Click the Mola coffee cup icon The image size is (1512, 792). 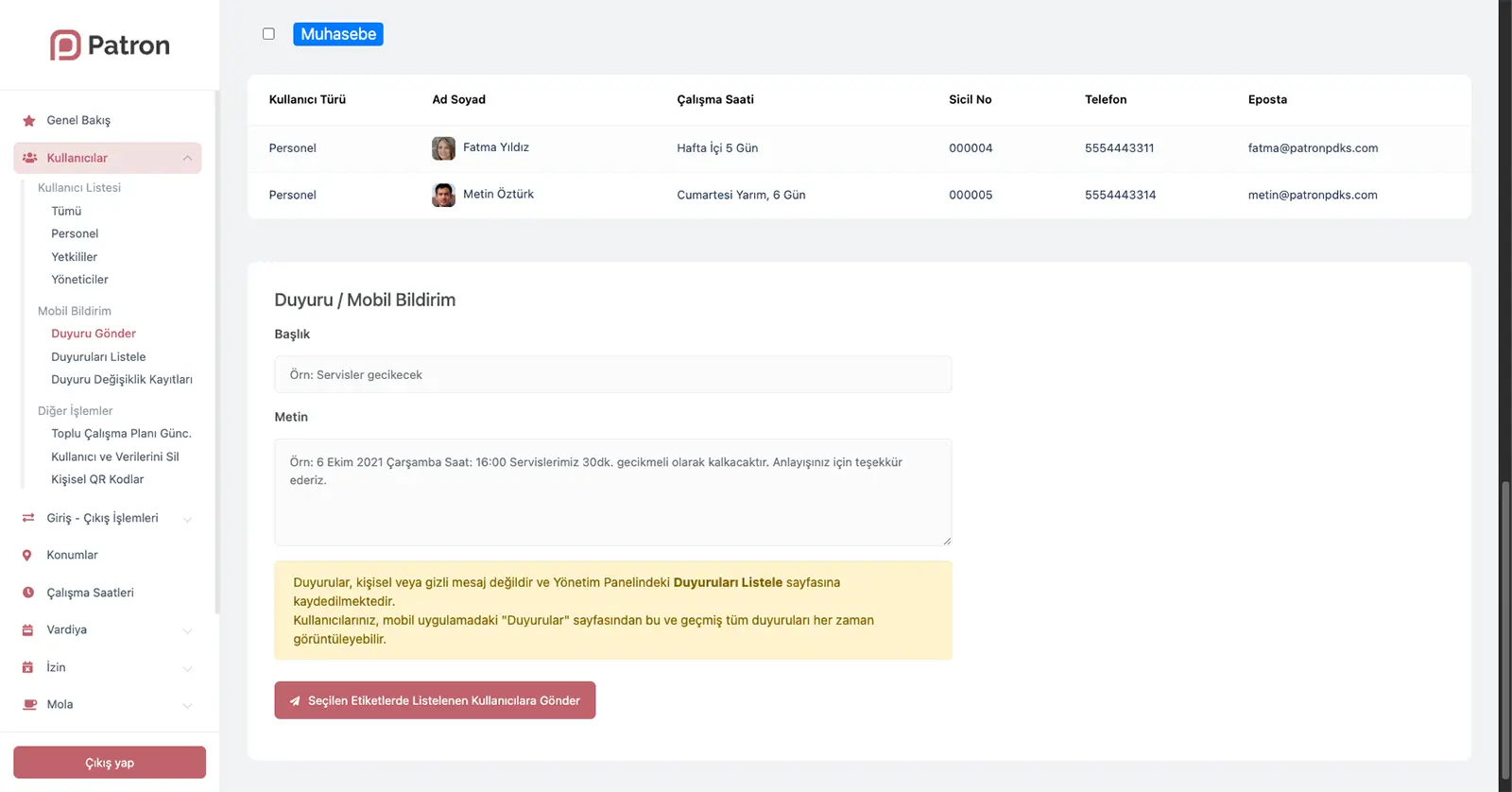[29, 705]
